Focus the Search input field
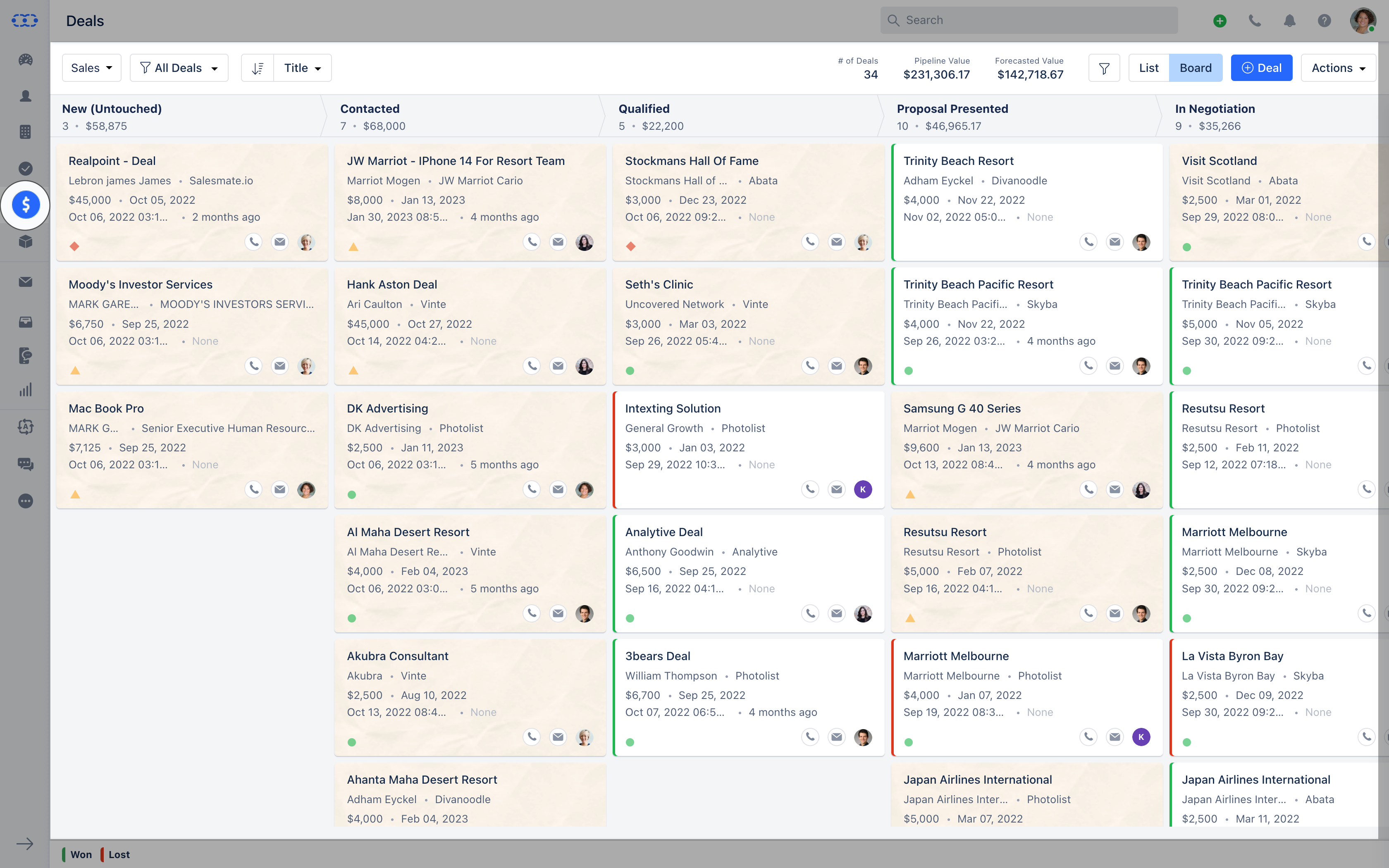The width and height of the screenshot is (1389, 868). point(1029,21)
